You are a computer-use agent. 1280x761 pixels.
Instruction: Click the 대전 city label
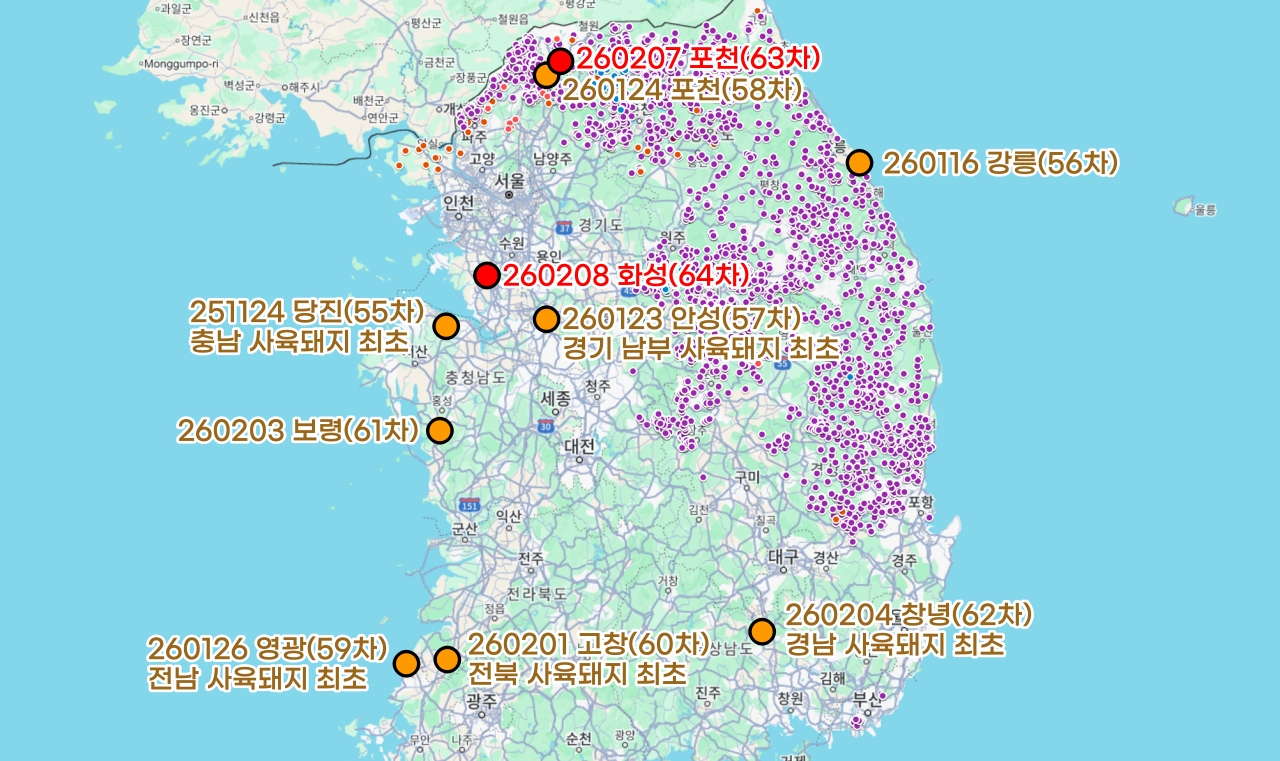pyautogui.click(x=579, y=444)
